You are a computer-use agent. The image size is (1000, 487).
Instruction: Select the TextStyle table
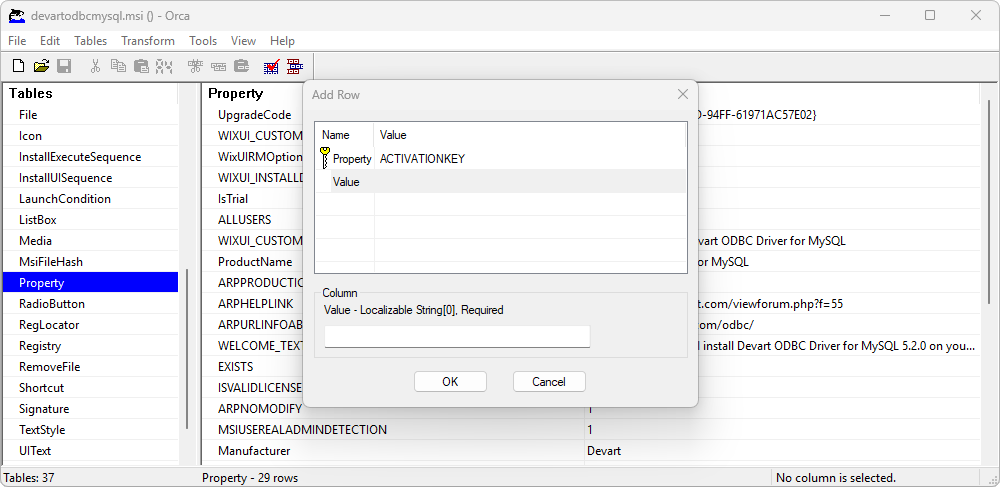(91, 430)
